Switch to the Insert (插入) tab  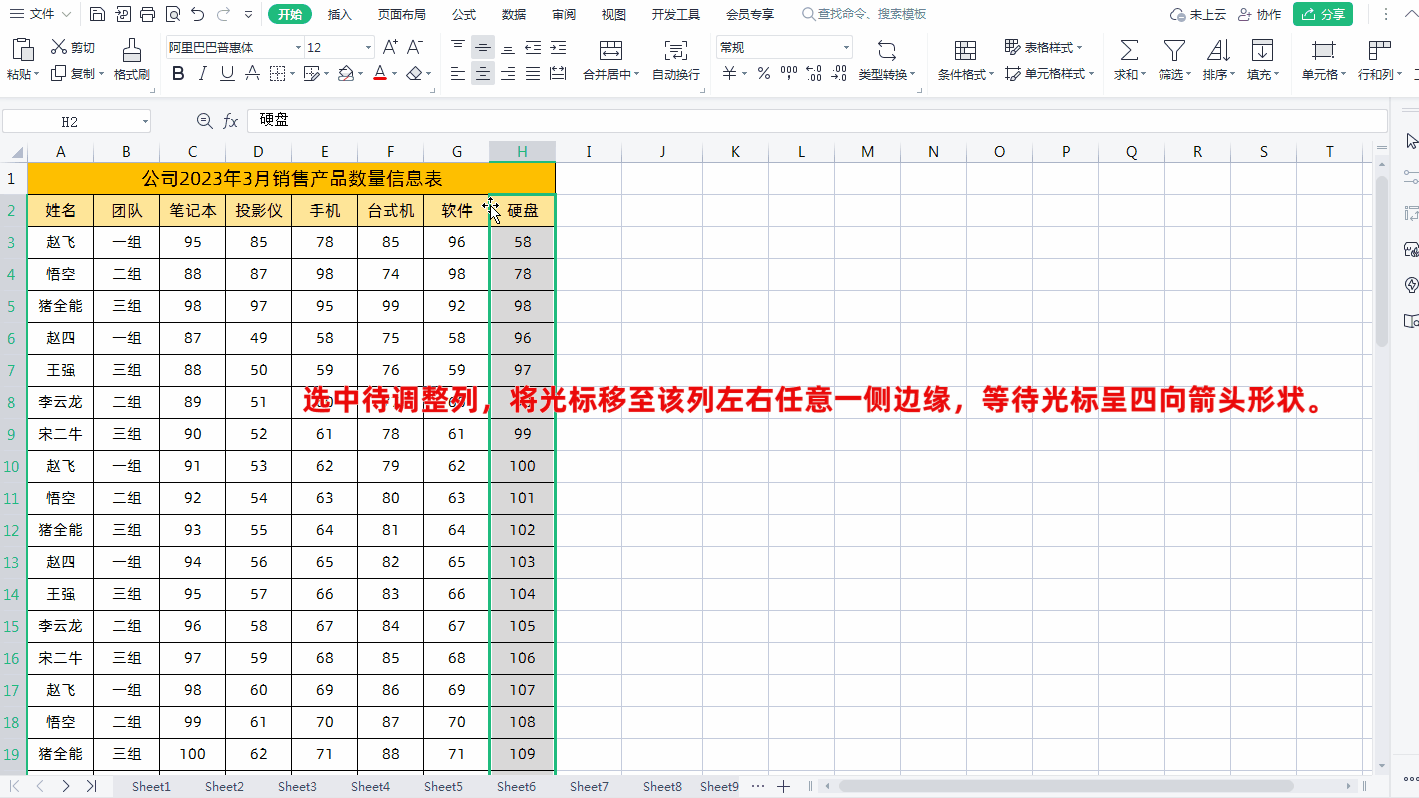point(340,14)
